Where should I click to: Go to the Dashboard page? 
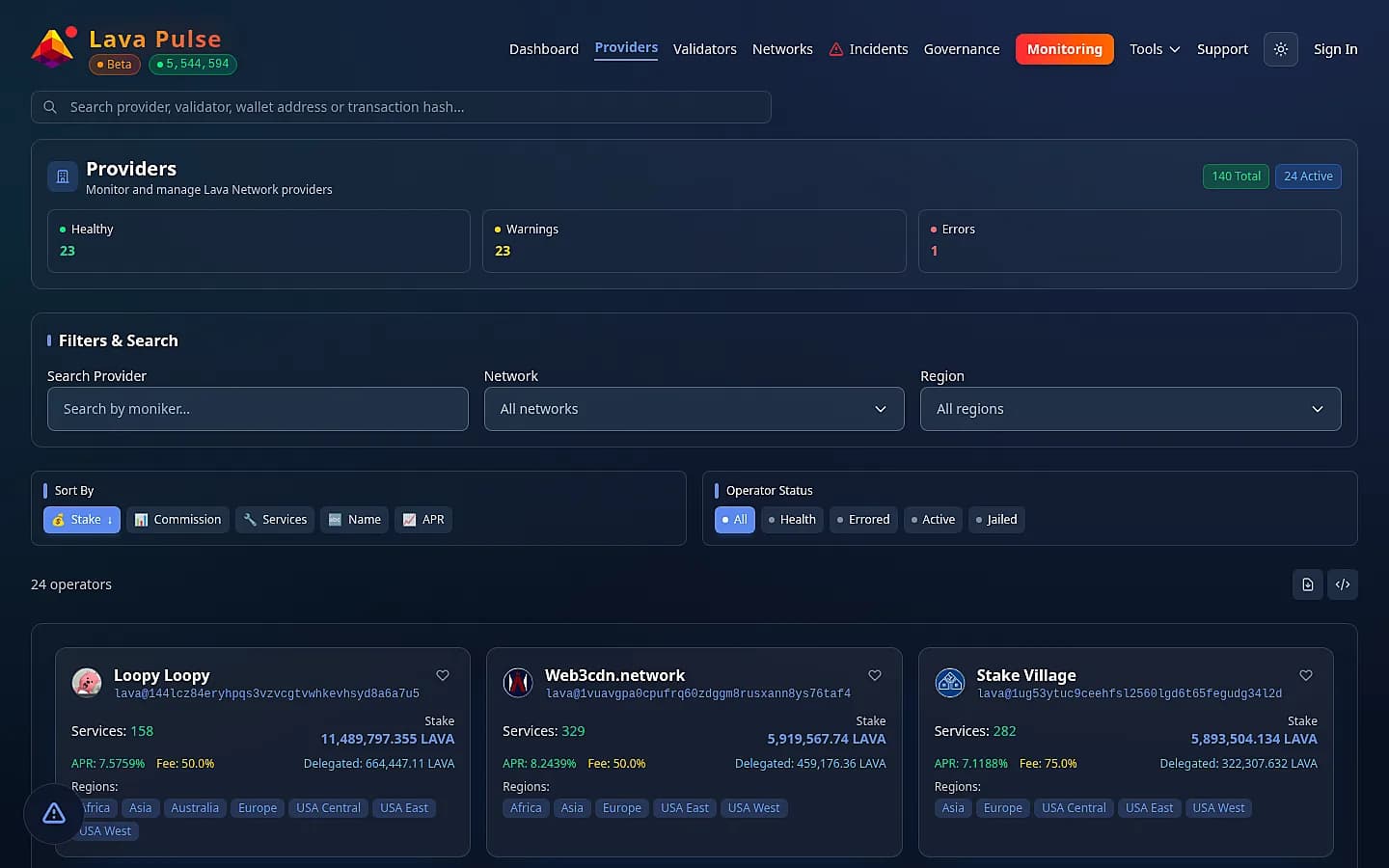(x=544, y=49)
